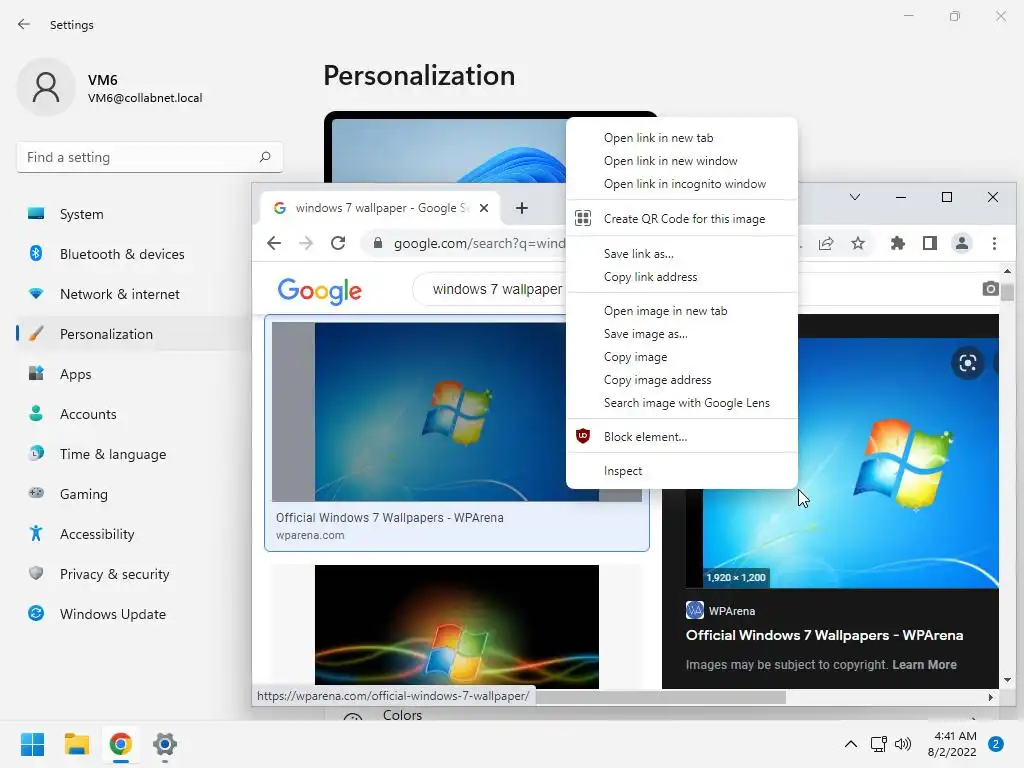Open the Windows Start button

pos(32,744)
